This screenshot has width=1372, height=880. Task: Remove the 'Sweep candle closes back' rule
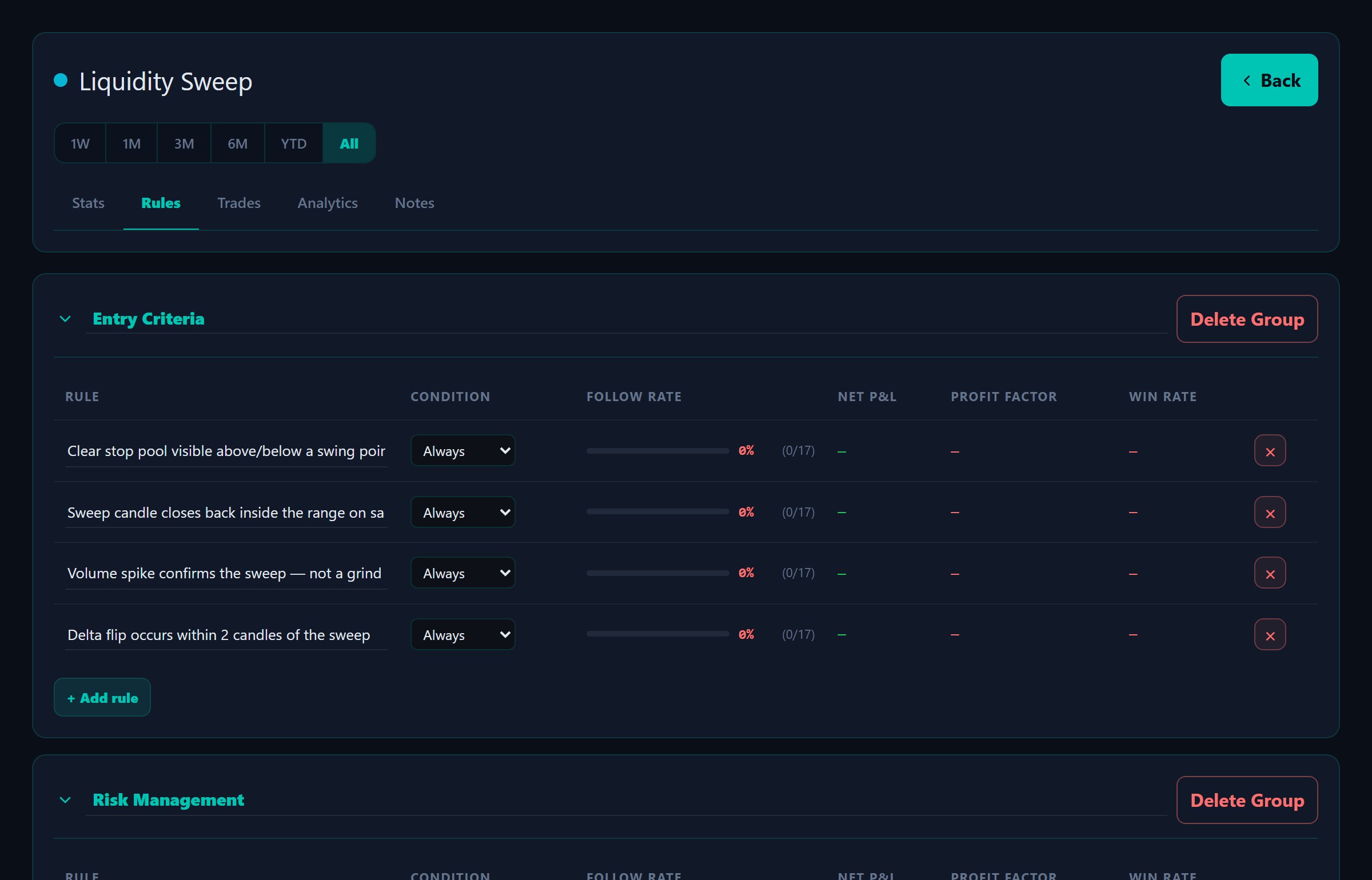point(1270,513)
